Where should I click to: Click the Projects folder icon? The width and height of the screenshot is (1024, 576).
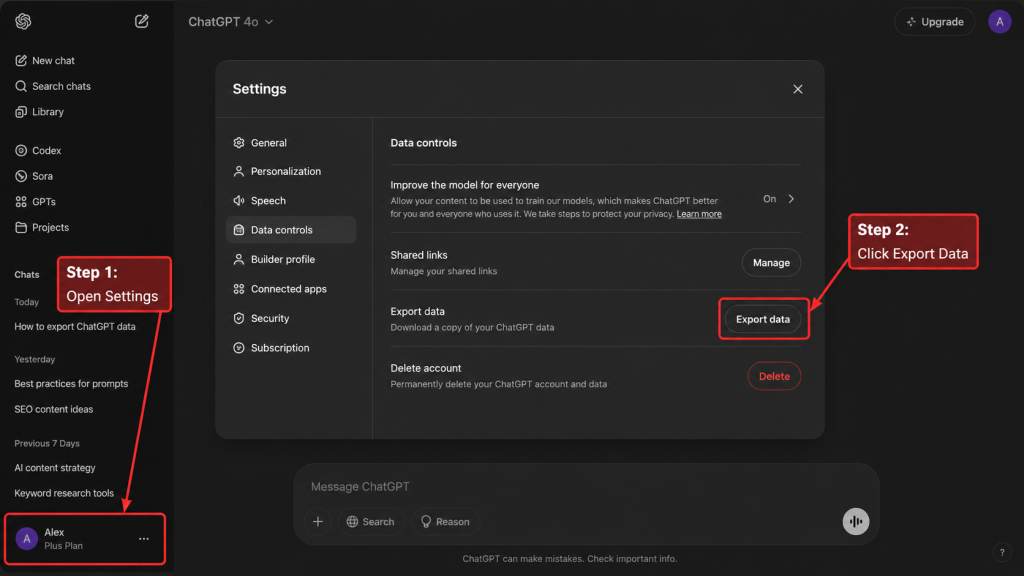(21, 227)
